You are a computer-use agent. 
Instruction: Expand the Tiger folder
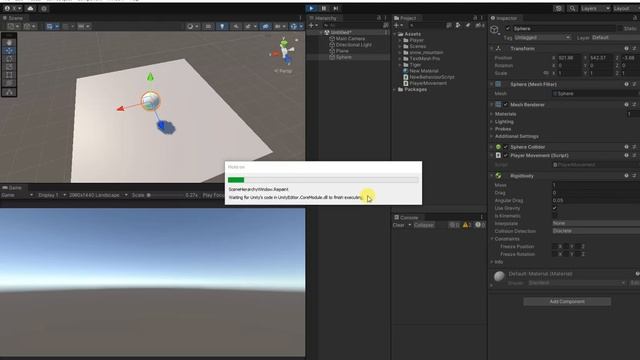pyautogui.click(x=400, y=65)
